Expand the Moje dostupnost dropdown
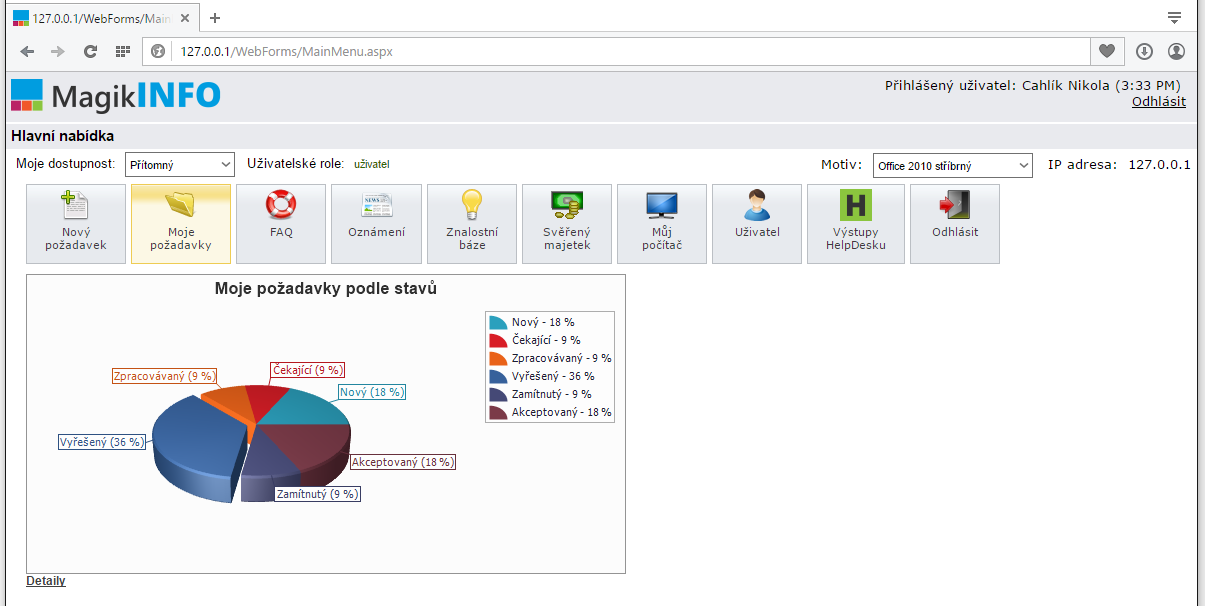The width and height of the screenshot is (1205, 606). 180,165
